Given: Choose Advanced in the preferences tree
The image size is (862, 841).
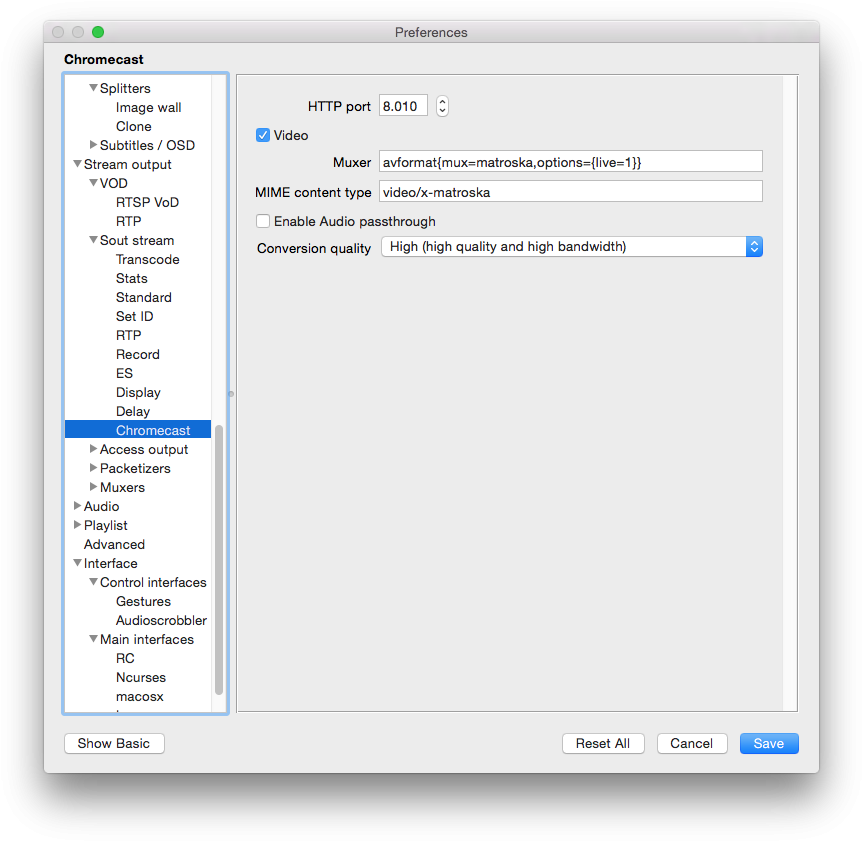Looking at the screenshot, I should pos(114,545).
